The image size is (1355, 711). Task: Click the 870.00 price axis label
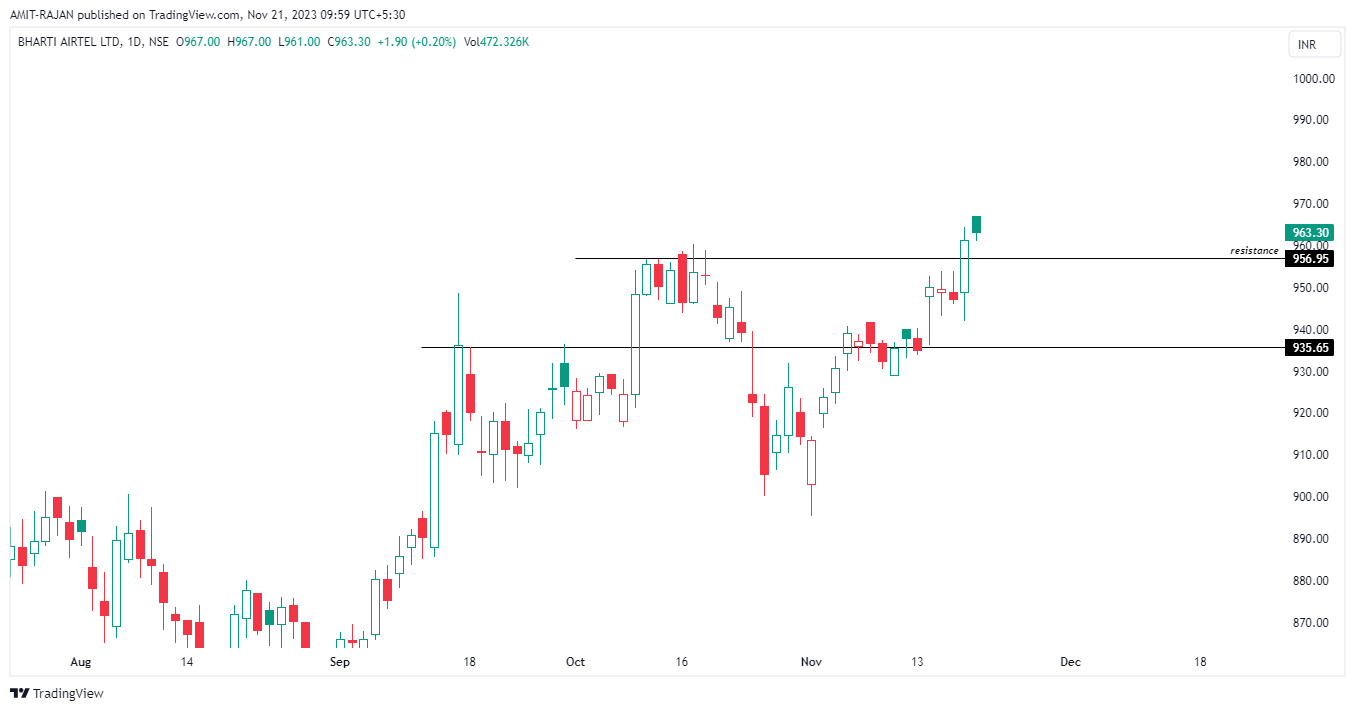[x=1311, y=623]
